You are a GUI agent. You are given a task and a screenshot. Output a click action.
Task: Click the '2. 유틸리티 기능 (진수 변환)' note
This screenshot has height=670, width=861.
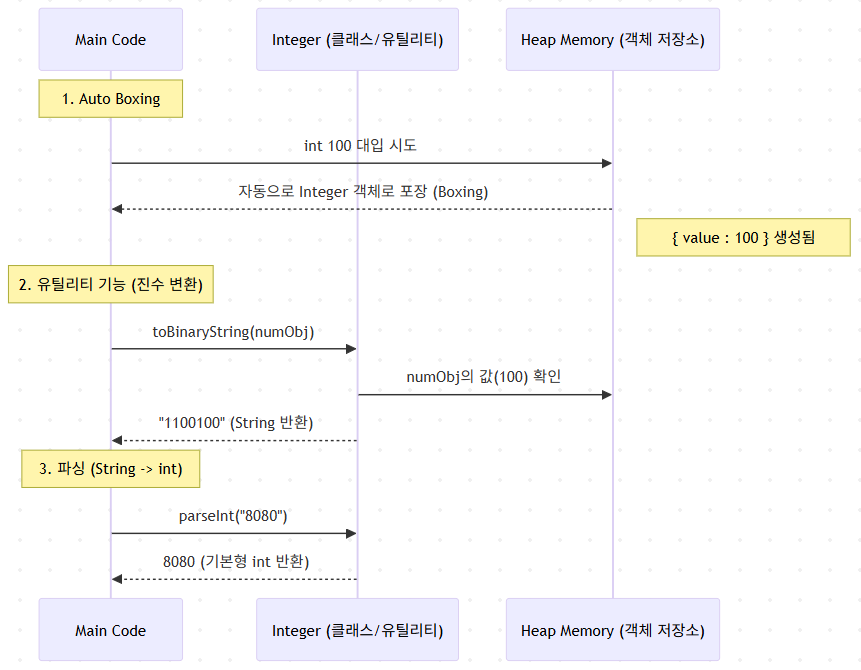click(x=110, y=284)
